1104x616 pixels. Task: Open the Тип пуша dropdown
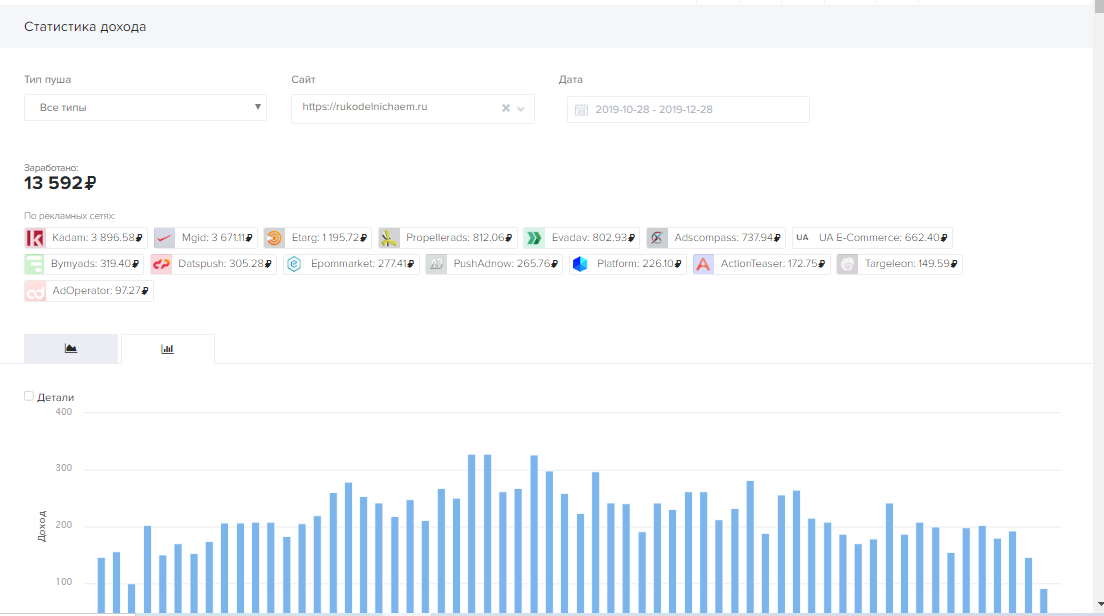coord(145,107)
